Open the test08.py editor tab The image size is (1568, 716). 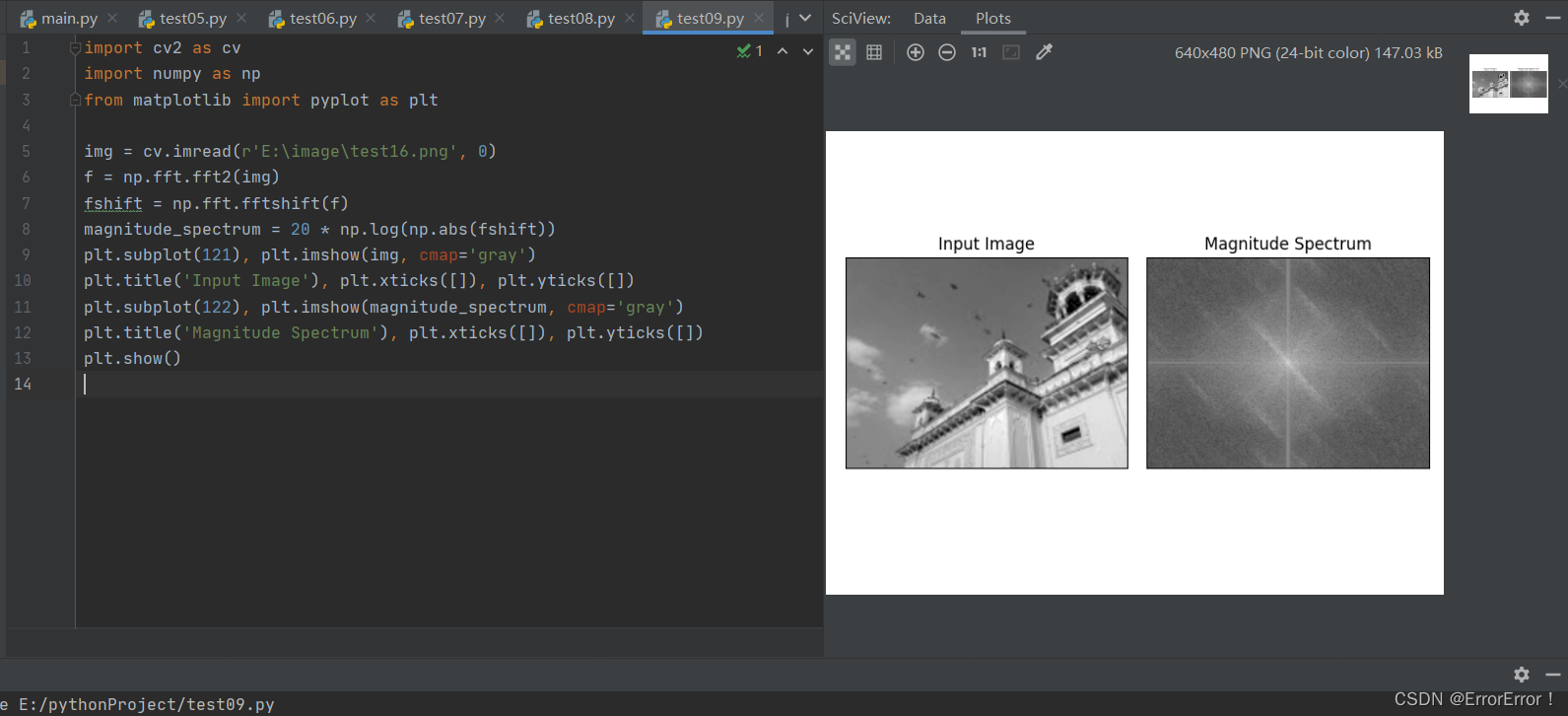point(580,18)
